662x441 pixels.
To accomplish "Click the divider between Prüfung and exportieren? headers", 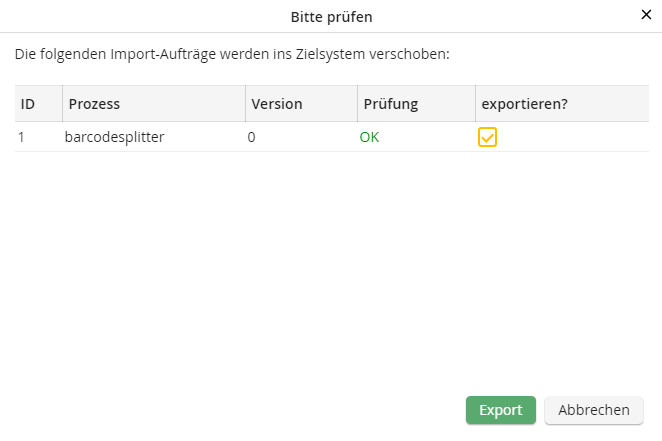I will pos(475,104).
